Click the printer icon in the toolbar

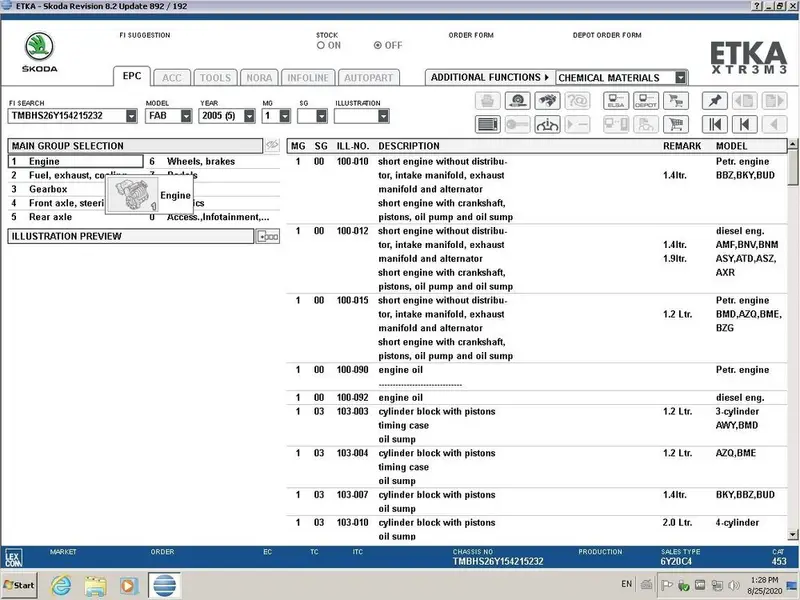(487, 101)
